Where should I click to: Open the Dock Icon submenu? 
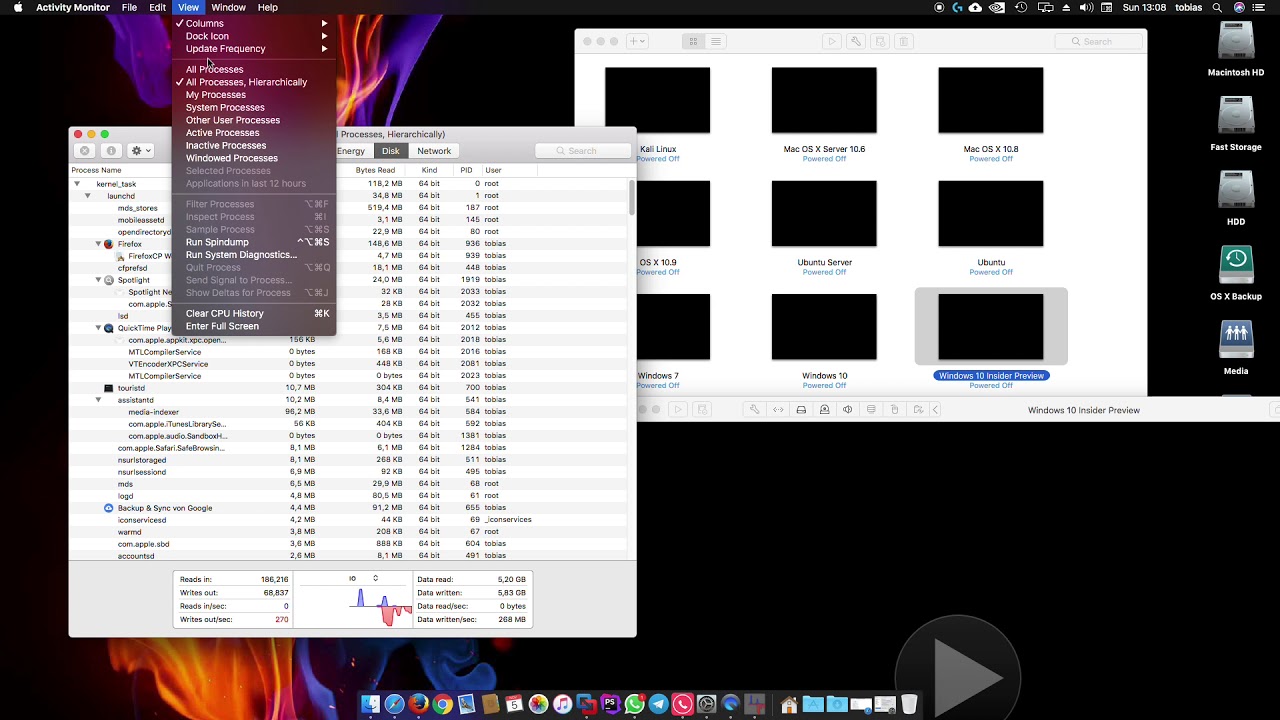coord(256,36)
